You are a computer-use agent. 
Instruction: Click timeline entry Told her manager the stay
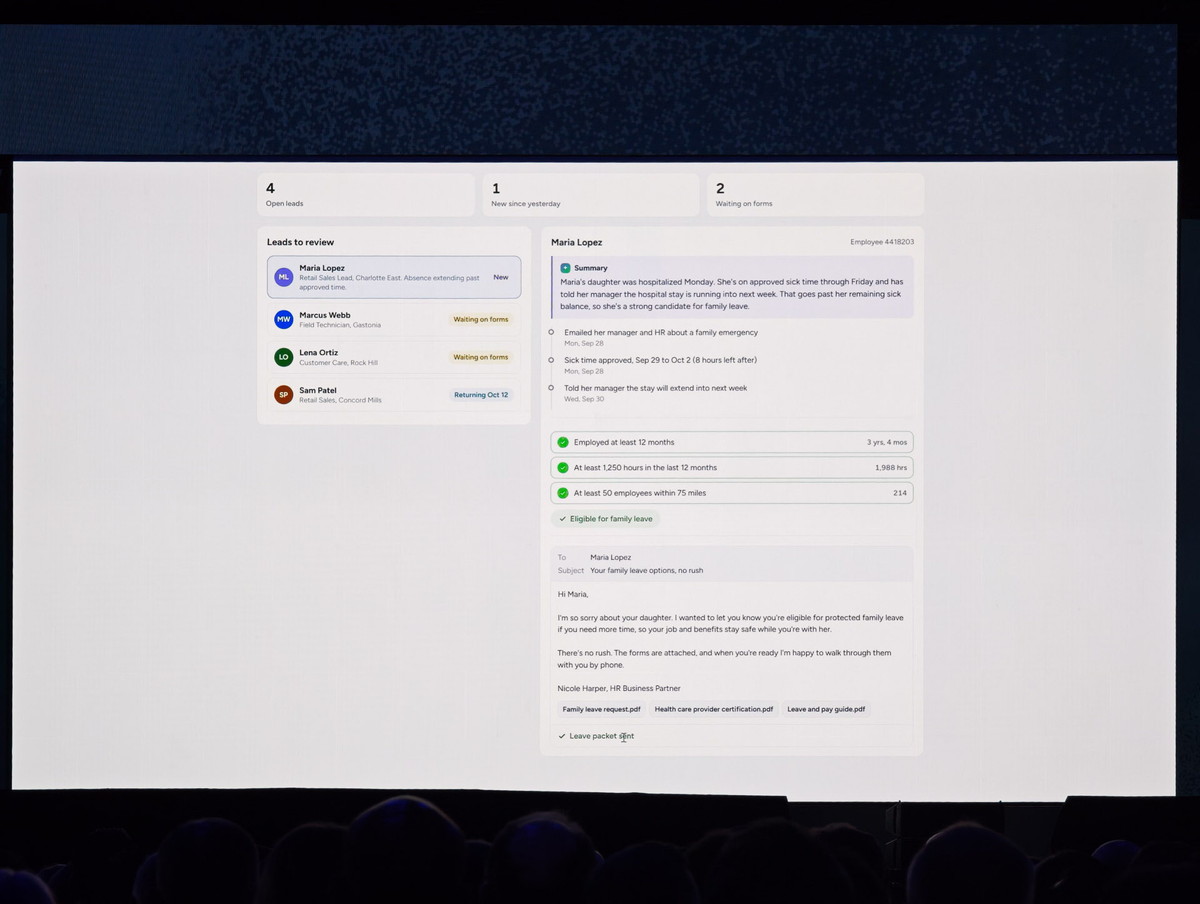pyautogui.click(x=655, y=393)
